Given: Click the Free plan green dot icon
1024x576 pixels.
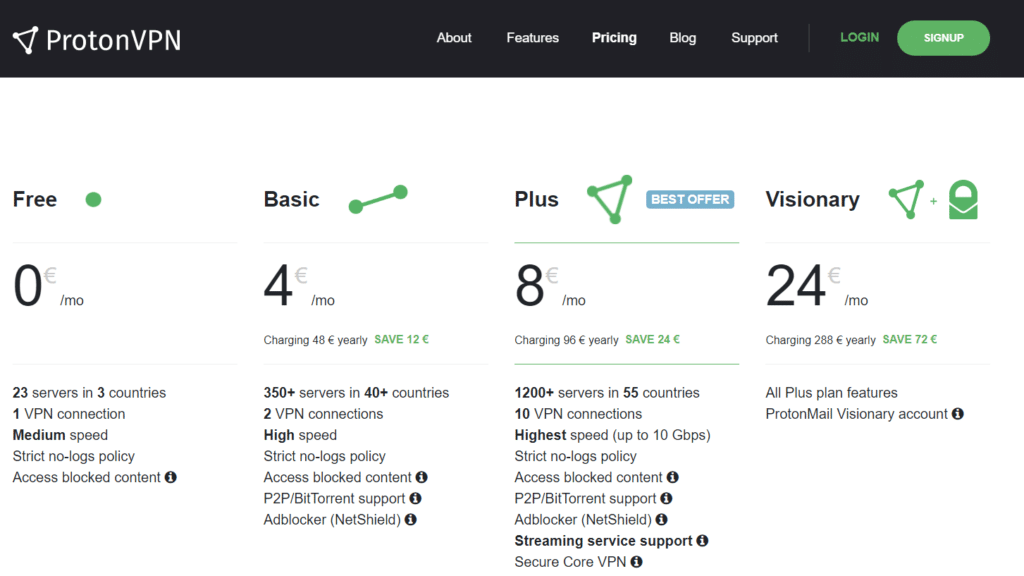Looking at the screenshot, I should tap(93, 199).
